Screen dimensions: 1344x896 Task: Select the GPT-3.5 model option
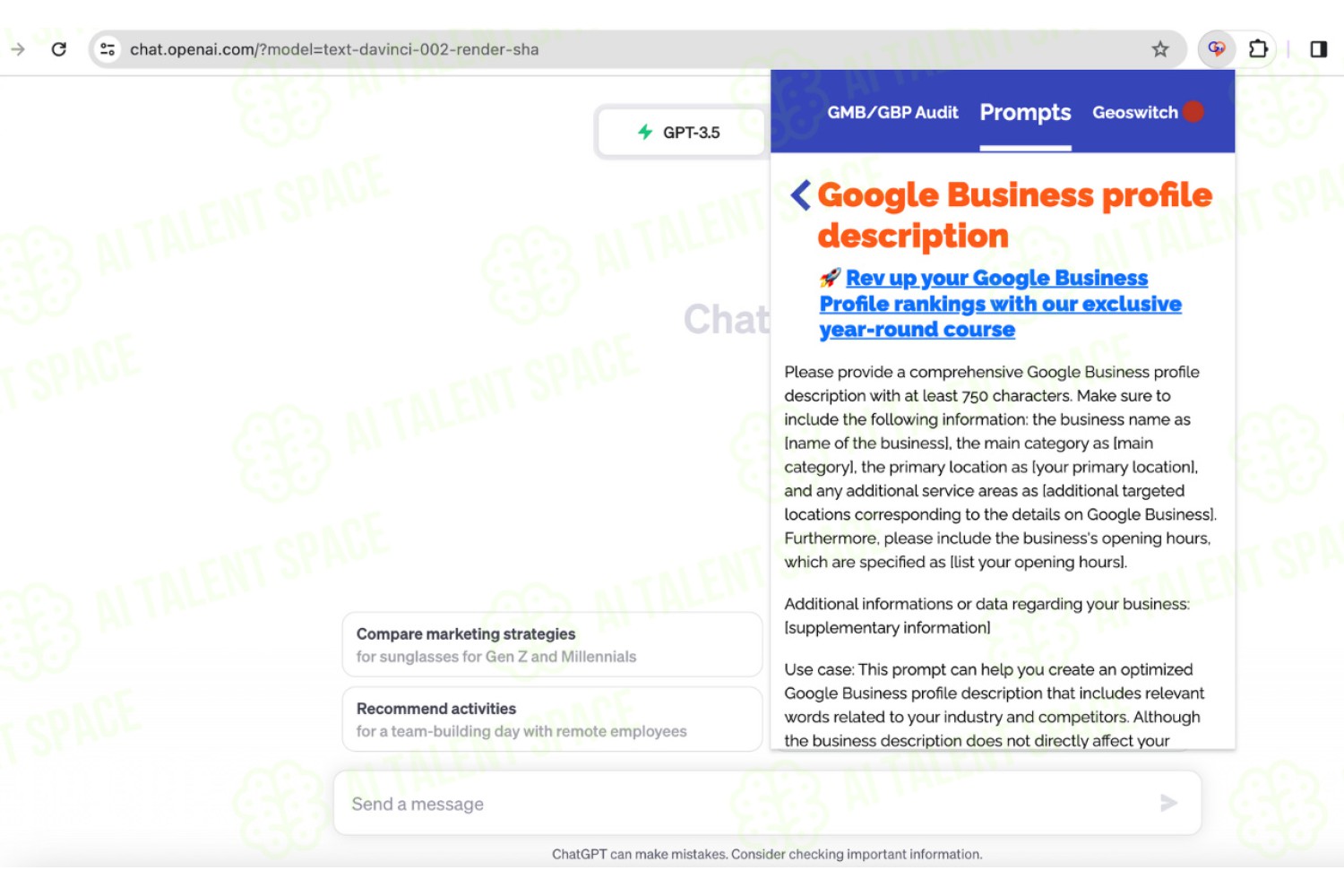[x=679, y=133]
